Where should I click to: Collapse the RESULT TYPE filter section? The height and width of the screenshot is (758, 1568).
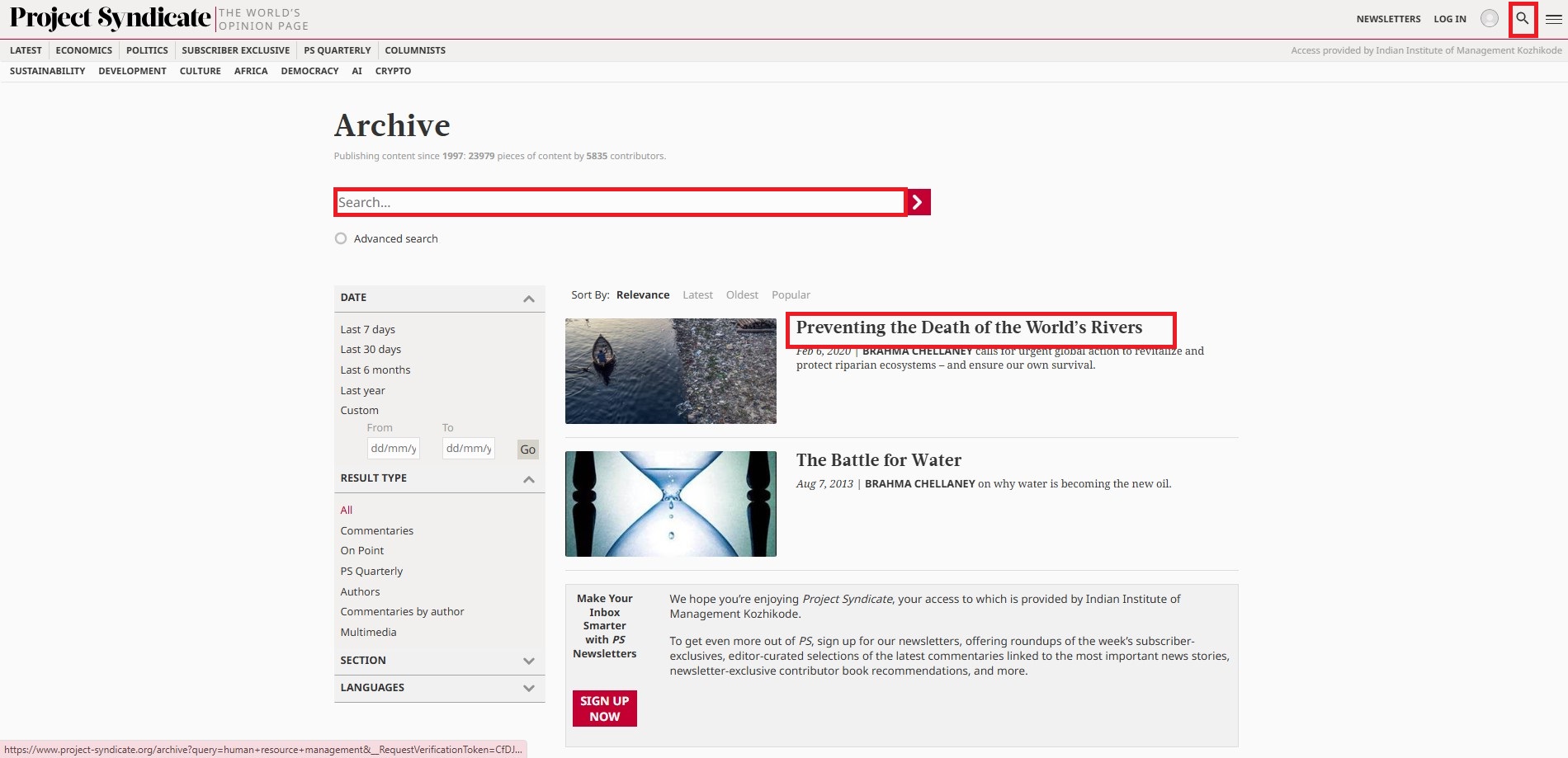529,479
